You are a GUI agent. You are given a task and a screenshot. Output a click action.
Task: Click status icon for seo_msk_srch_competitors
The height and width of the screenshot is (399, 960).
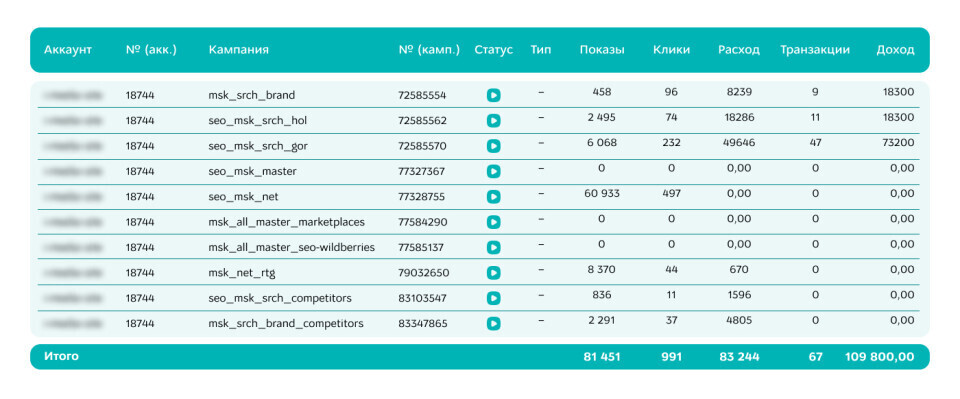point(493,298)
